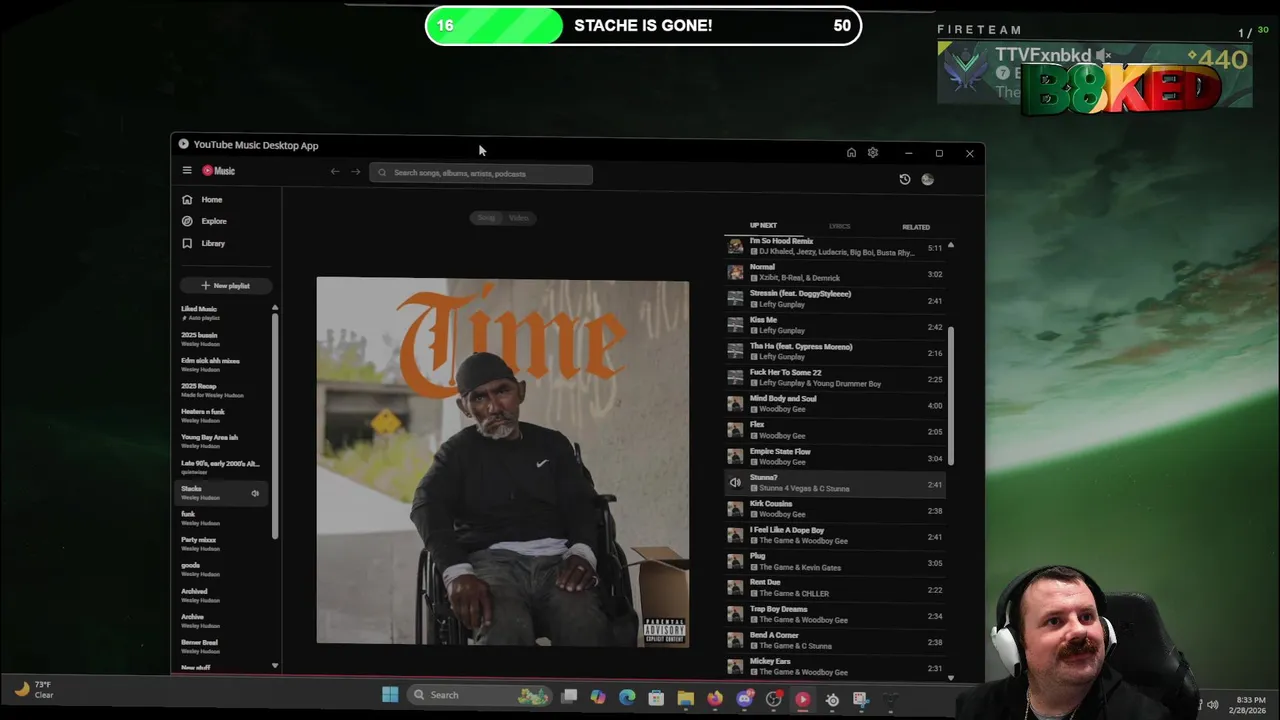The height and width of the screenshot is (720, 1280).
Task: Open Firefox from taskbar
Action: point(715,697)
